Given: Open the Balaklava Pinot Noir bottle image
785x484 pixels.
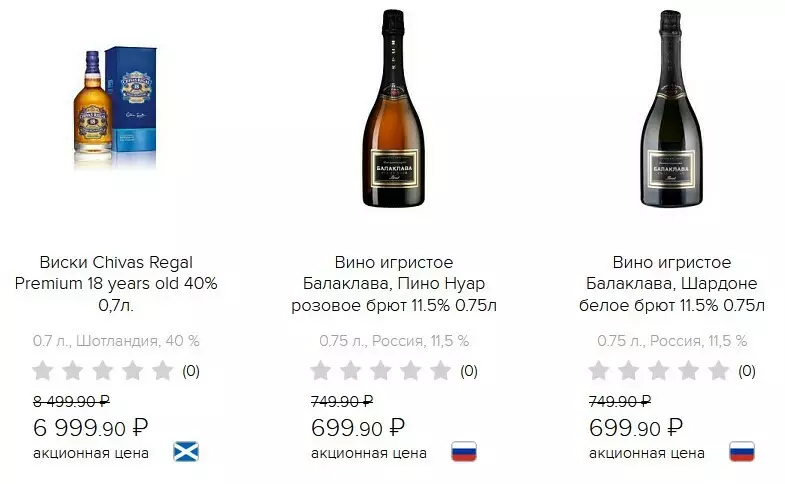Looking at the screenshot, I should 393,107.
